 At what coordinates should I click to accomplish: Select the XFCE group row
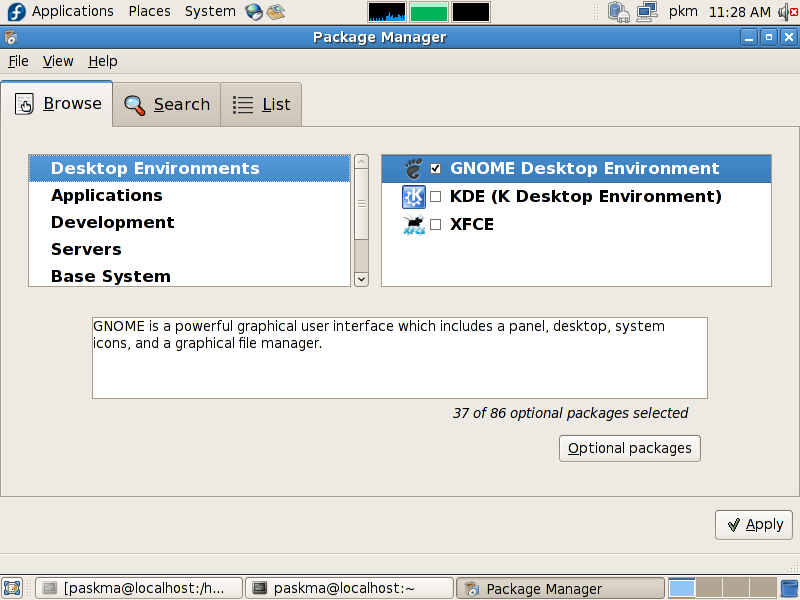(x=576, y=224)
